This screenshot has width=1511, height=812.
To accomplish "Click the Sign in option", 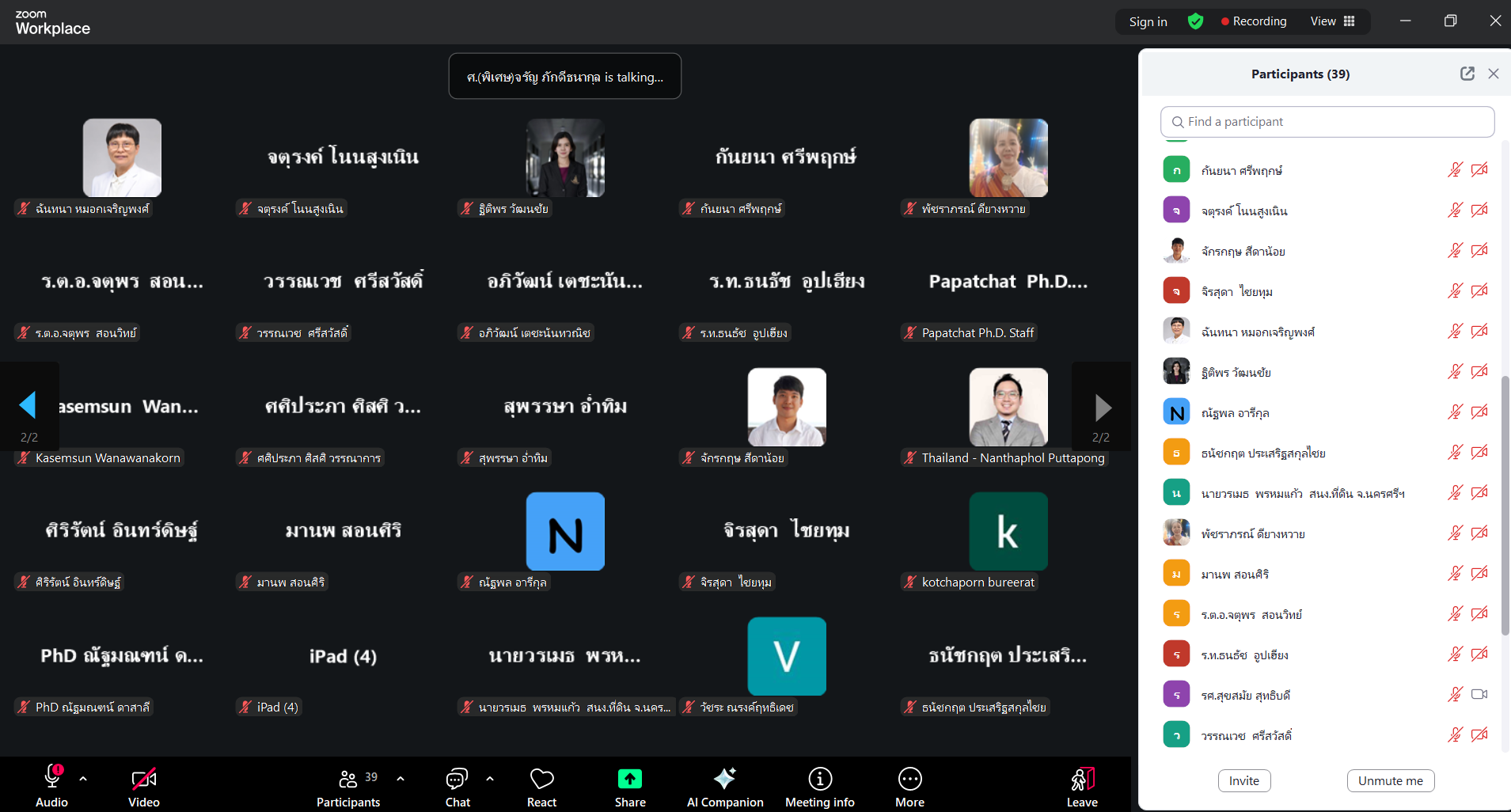I will coord(1148,21).
